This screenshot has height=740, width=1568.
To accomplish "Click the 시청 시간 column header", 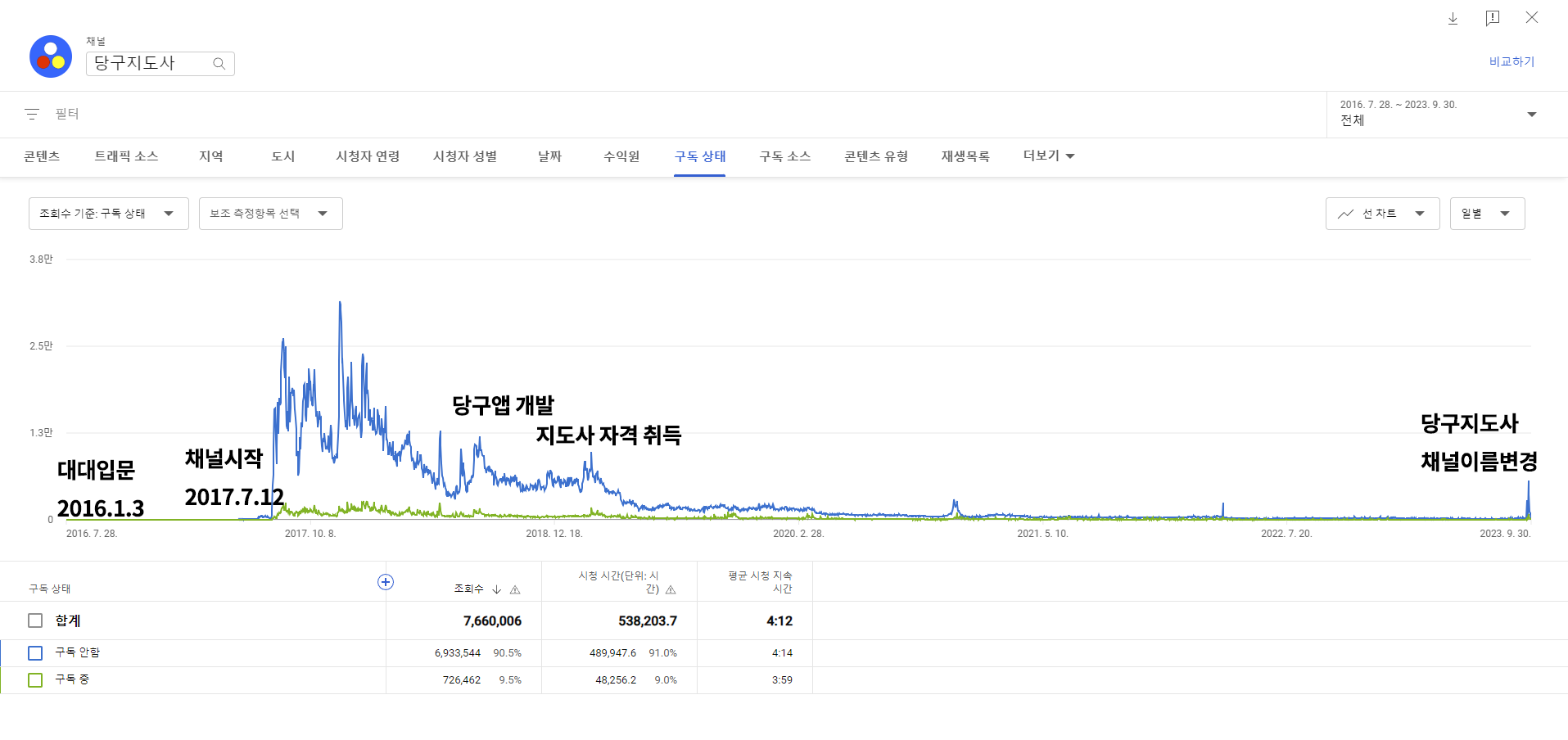I will [x=619, y=582].
